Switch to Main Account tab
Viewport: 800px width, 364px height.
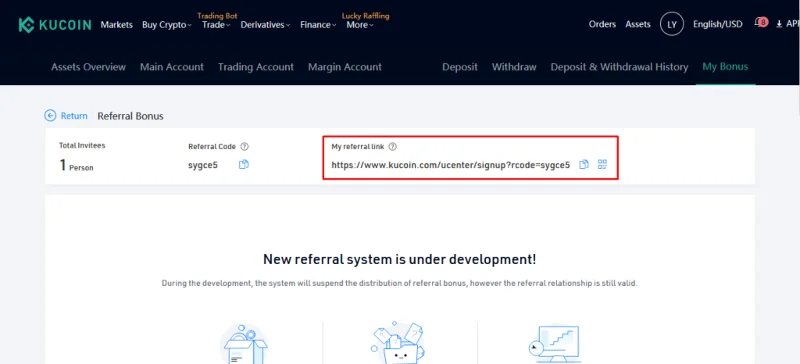(172, 67)
